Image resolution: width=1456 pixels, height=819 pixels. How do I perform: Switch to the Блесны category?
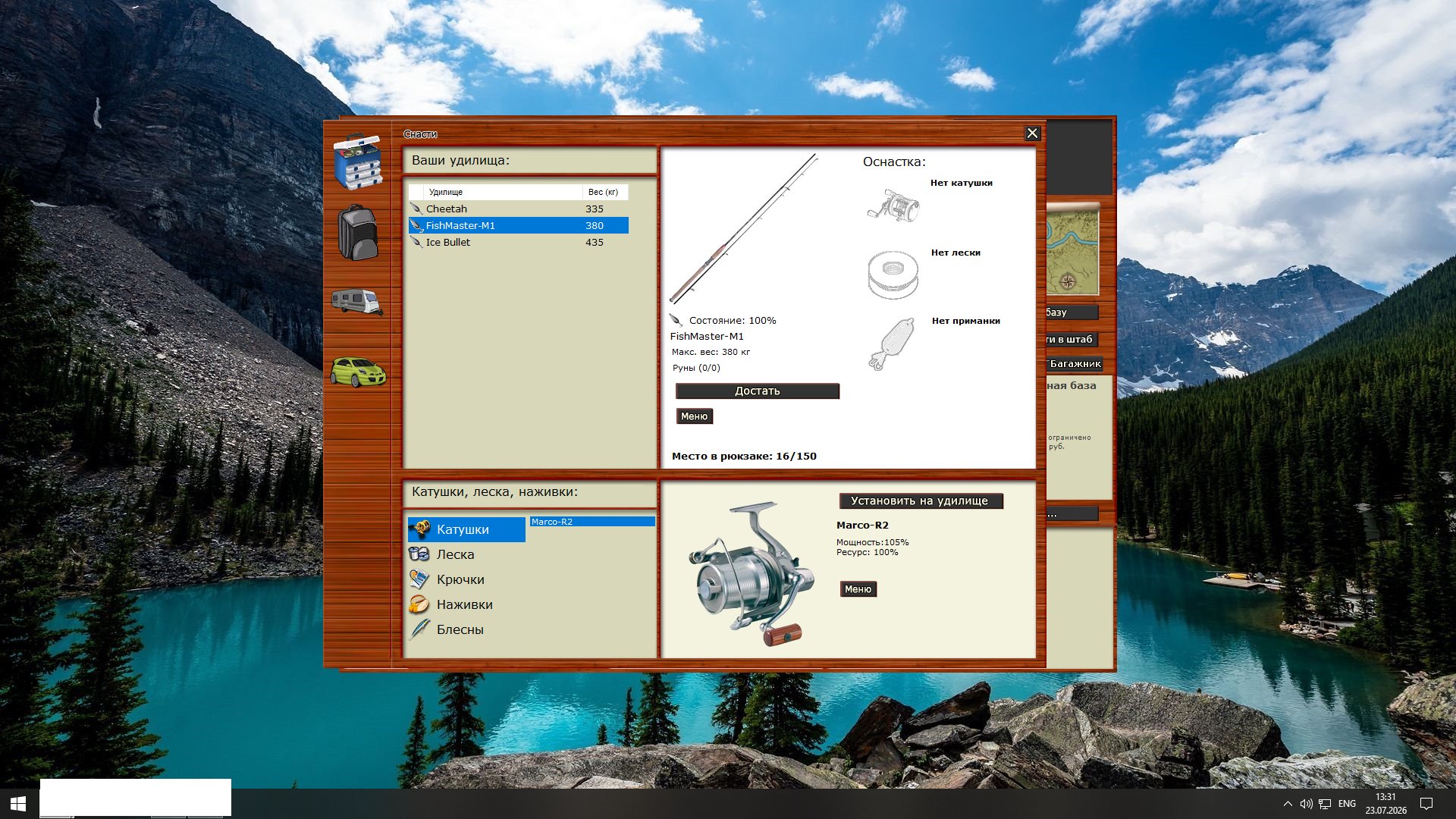click(x=466, y=629)
